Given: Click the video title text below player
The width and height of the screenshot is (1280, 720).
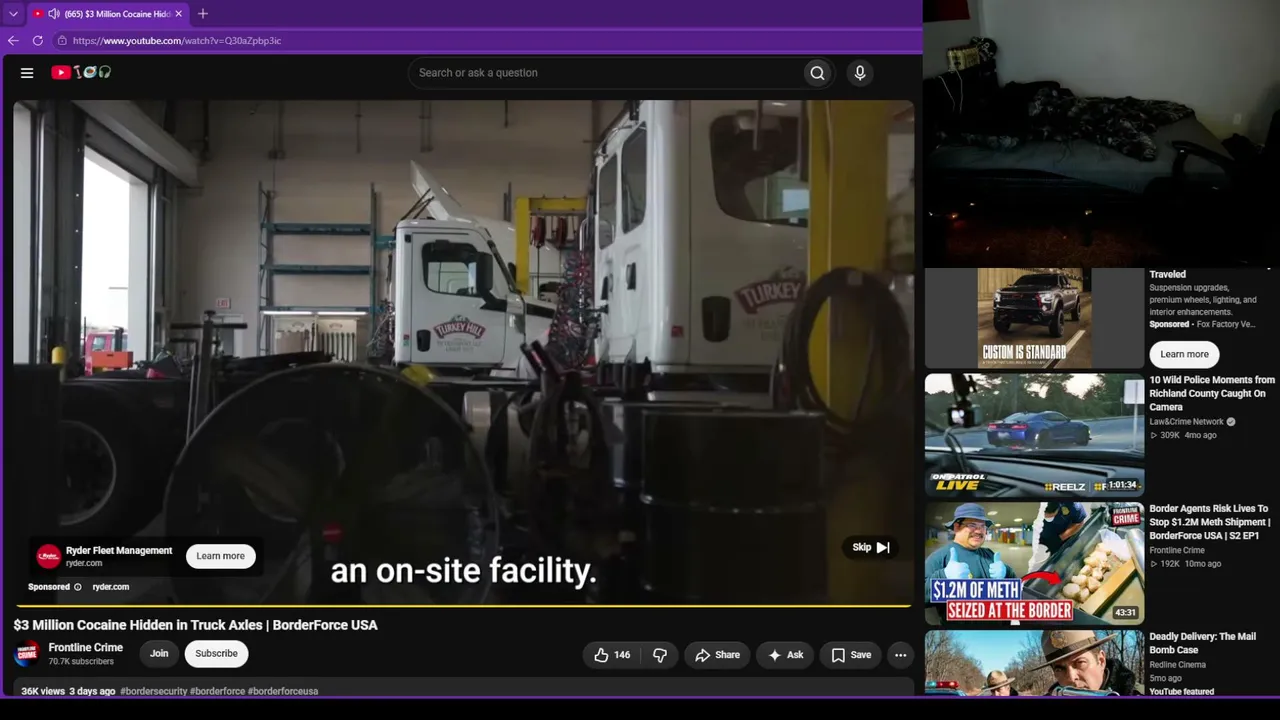Looking at the screenshot, I should pyautogui.click(x=195, y=625).
